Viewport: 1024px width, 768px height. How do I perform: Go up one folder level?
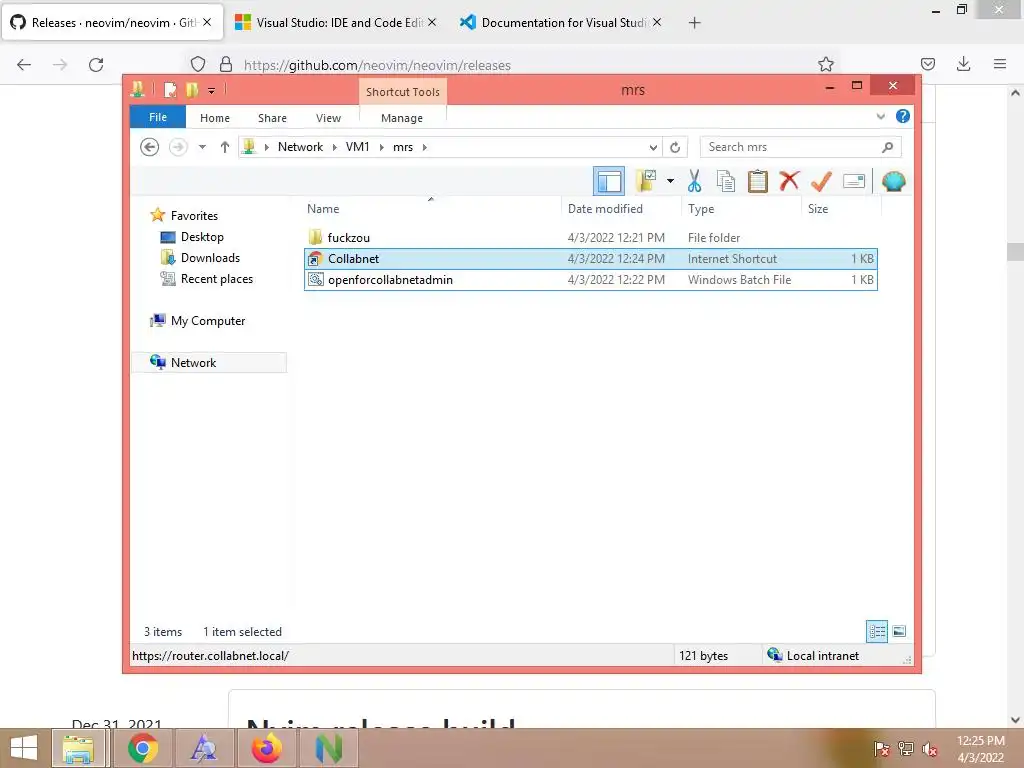(x=225, y=147)
